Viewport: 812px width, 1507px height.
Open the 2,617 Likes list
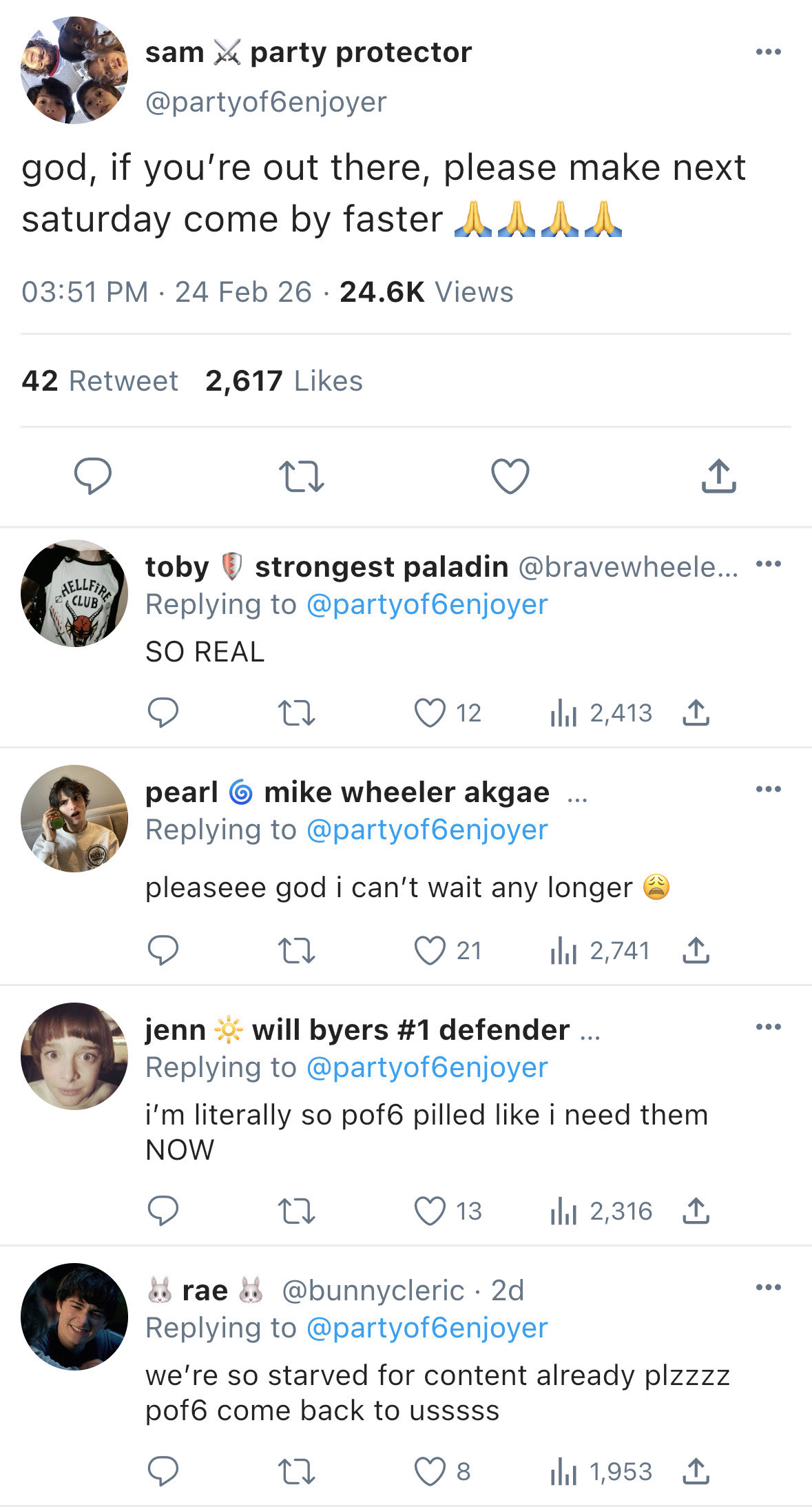coord(284,381)
